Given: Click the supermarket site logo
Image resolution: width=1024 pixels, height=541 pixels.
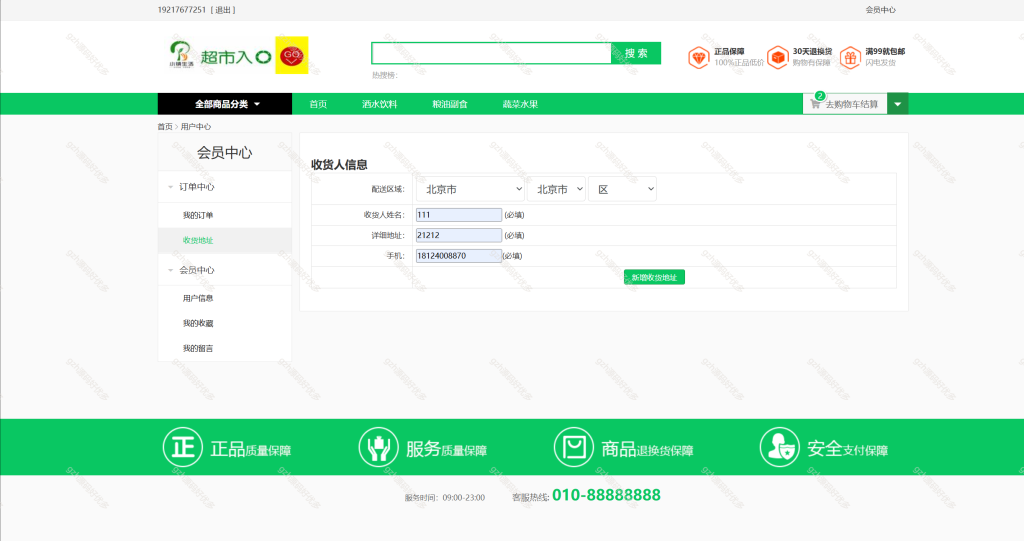Looking at the screenshot, I should tap(220, 56).
